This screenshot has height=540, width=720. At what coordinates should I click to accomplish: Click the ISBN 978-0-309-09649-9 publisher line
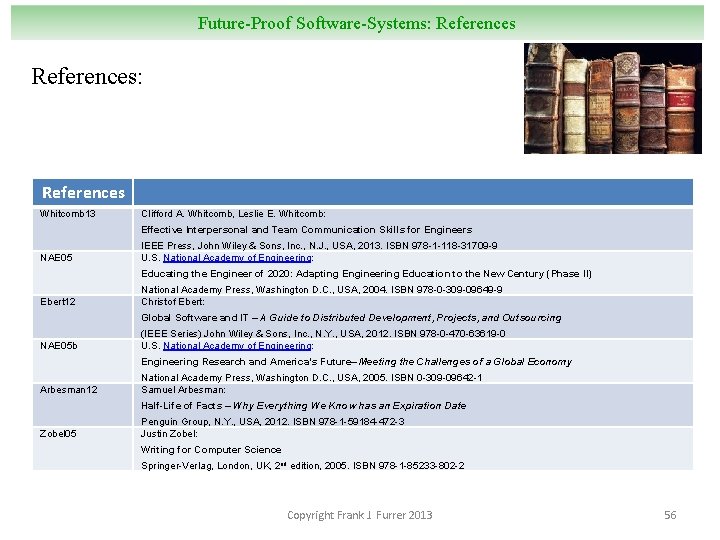[321, 290]
